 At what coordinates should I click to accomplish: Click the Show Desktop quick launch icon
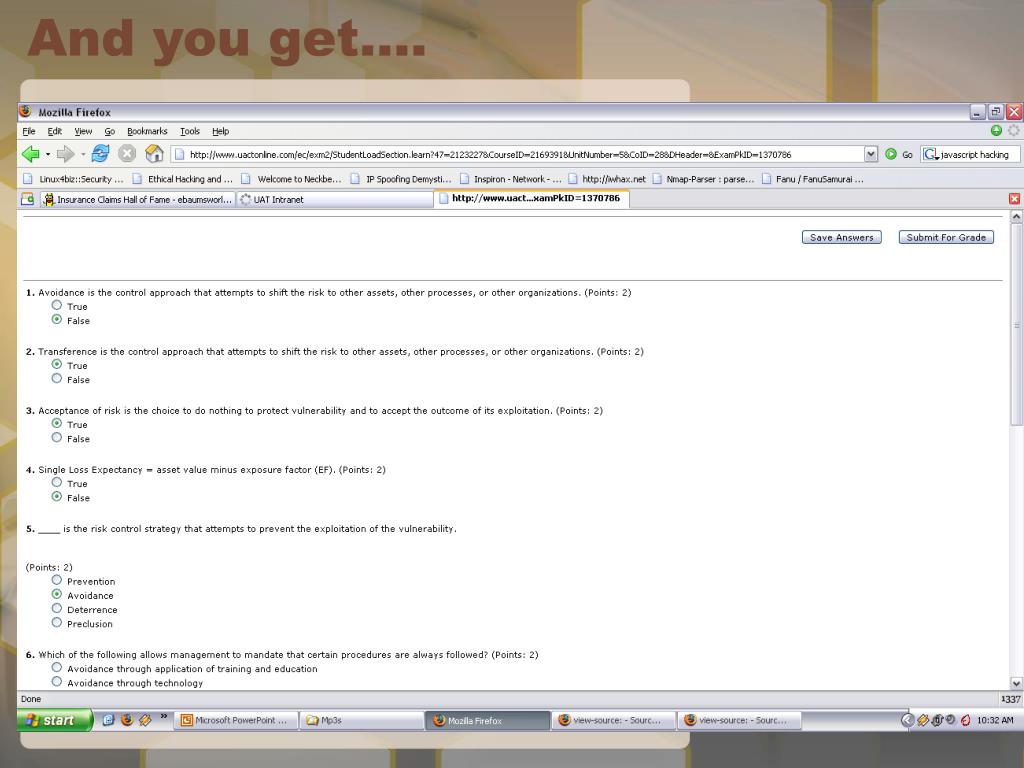(x=108, y=720)
